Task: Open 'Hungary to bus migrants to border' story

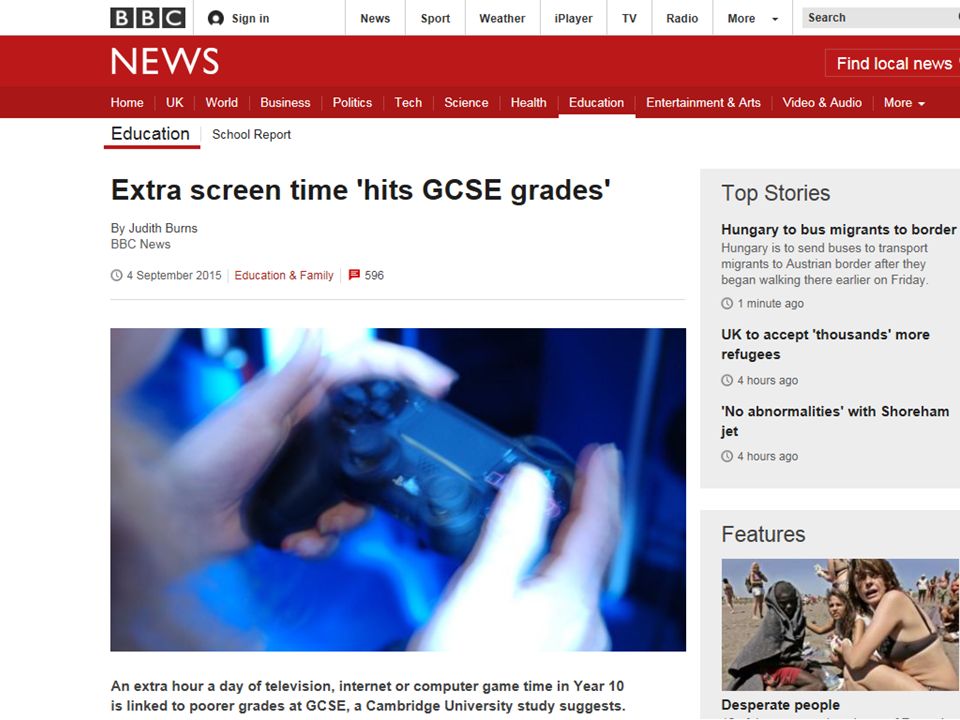Action: [x=838, y=230]
